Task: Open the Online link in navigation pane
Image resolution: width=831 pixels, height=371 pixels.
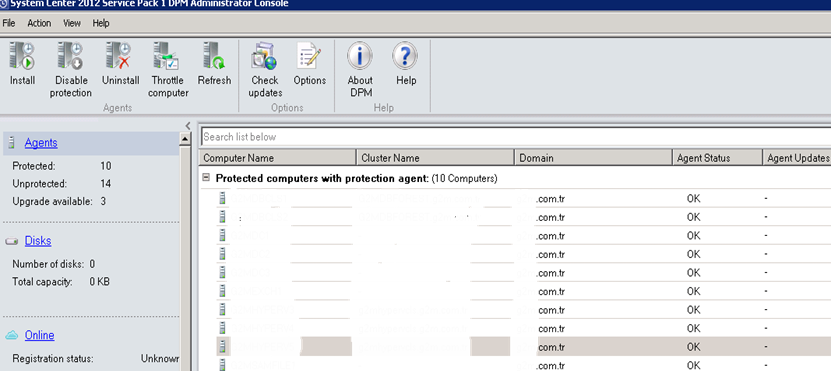Action: click(40, 335)
